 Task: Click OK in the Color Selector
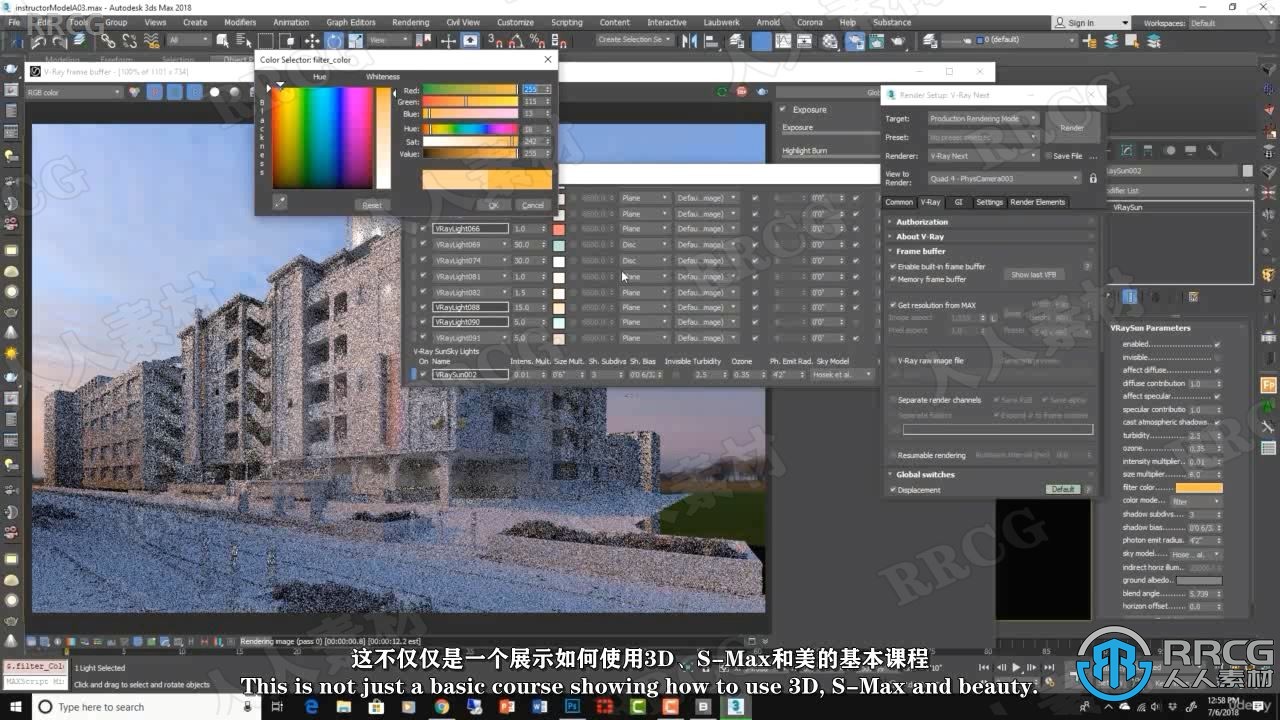coord(493,205)
